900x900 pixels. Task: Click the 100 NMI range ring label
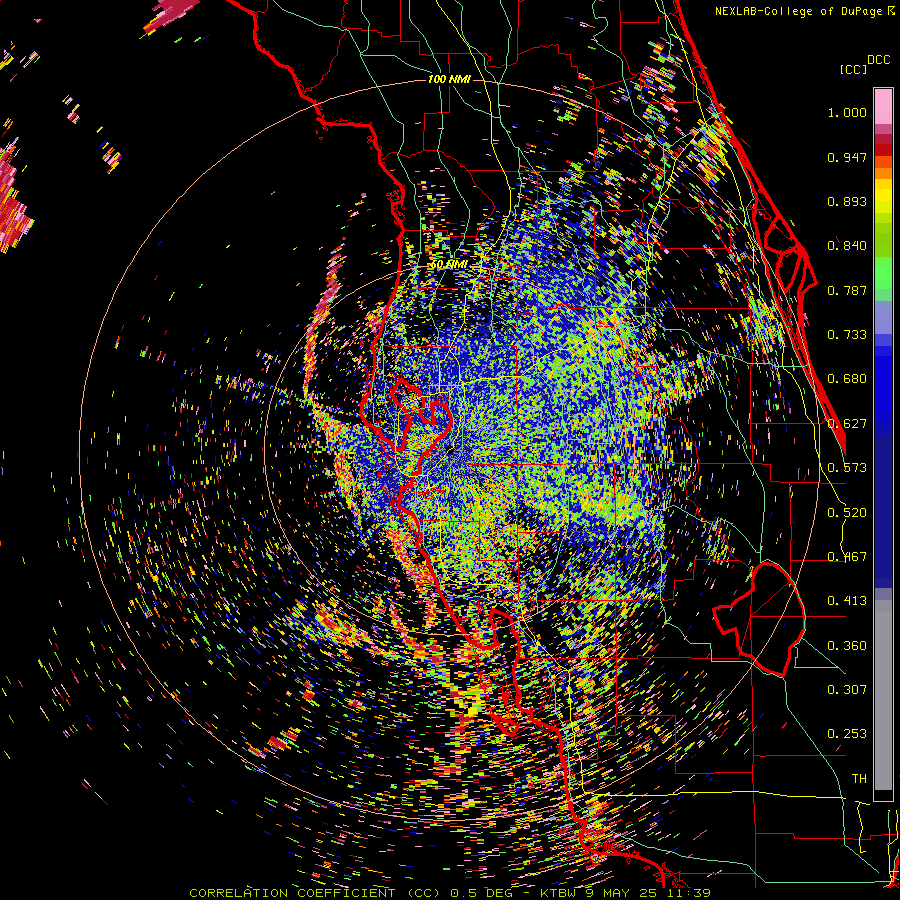[x=449, y=79]
